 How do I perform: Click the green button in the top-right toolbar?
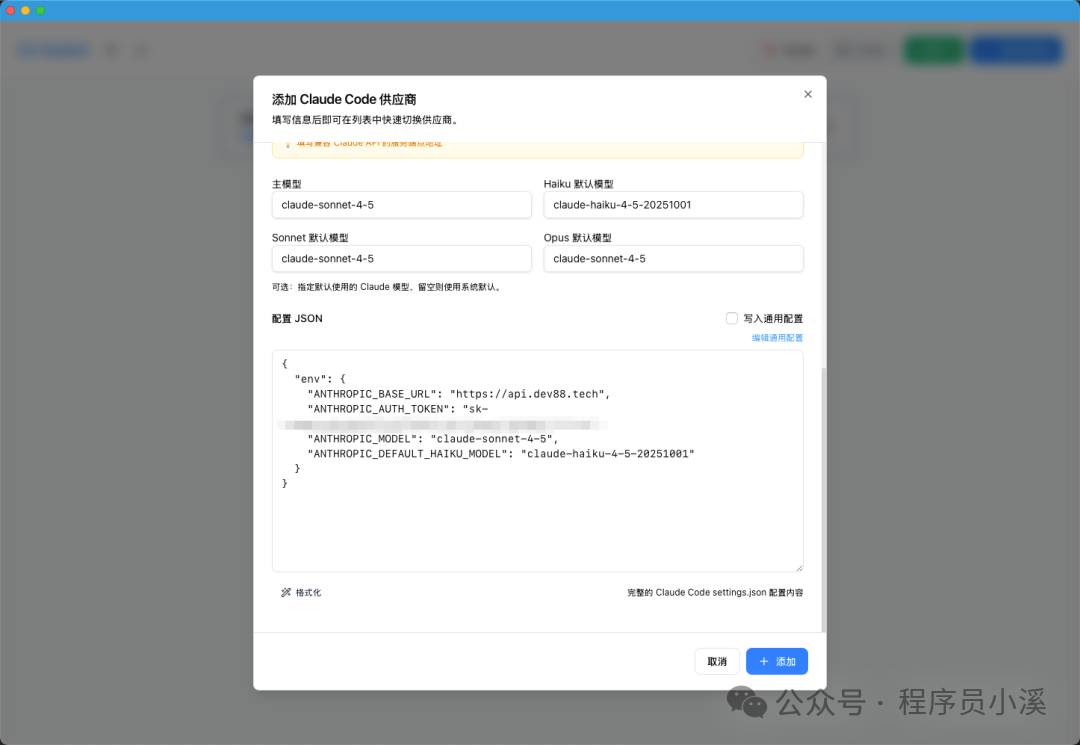933,49
